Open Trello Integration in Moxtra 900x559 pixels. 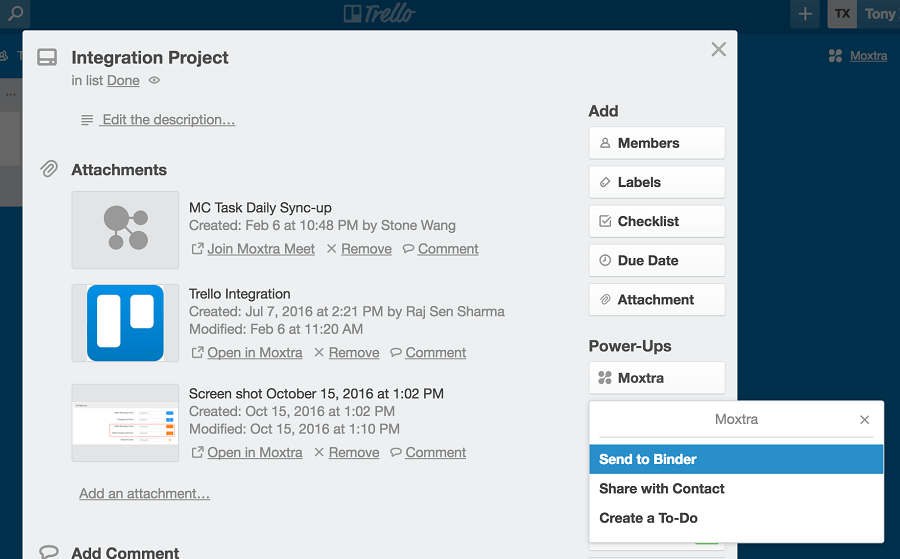point(254,352)
